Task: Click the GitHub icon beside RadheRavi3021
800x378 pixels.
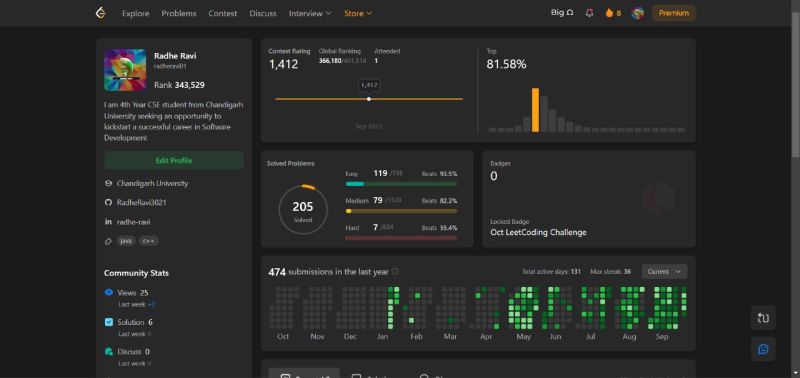Action: 108,203
